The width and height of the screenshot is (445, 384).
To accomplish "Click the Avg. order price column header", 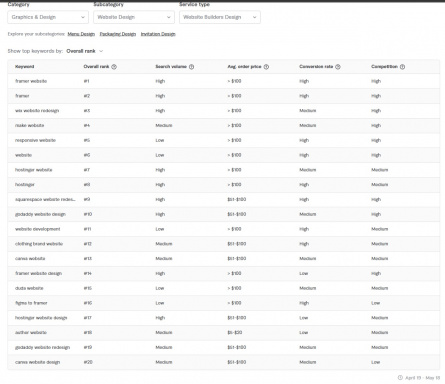I will click(x=244, y=67).
